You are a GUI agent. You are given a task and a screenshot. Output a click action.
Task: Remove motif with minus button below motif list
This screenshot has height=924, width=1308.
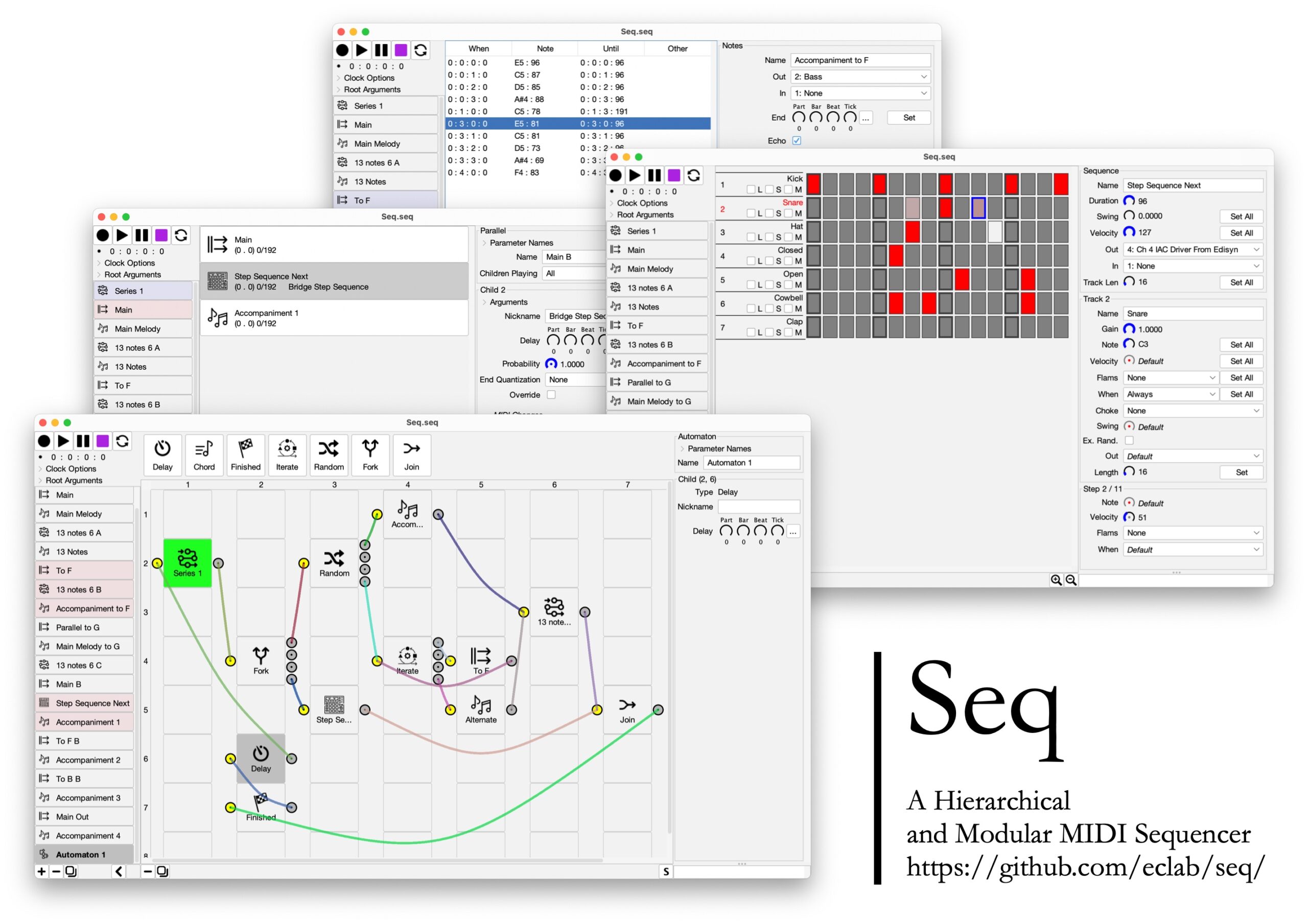click(56, 871)
